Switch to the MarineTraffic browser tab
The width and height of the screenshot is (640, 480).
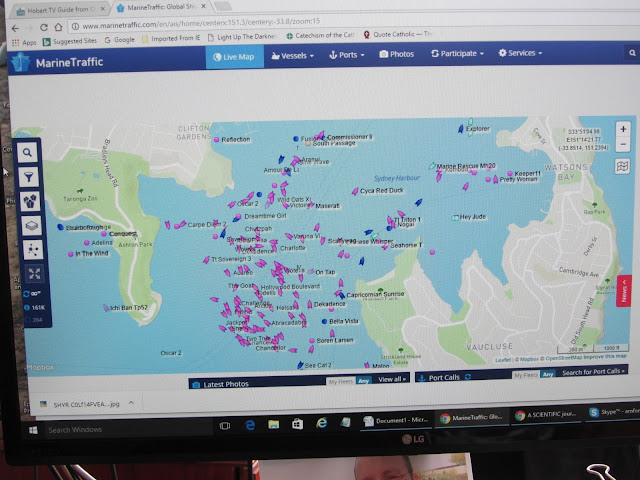pos(160,7)
